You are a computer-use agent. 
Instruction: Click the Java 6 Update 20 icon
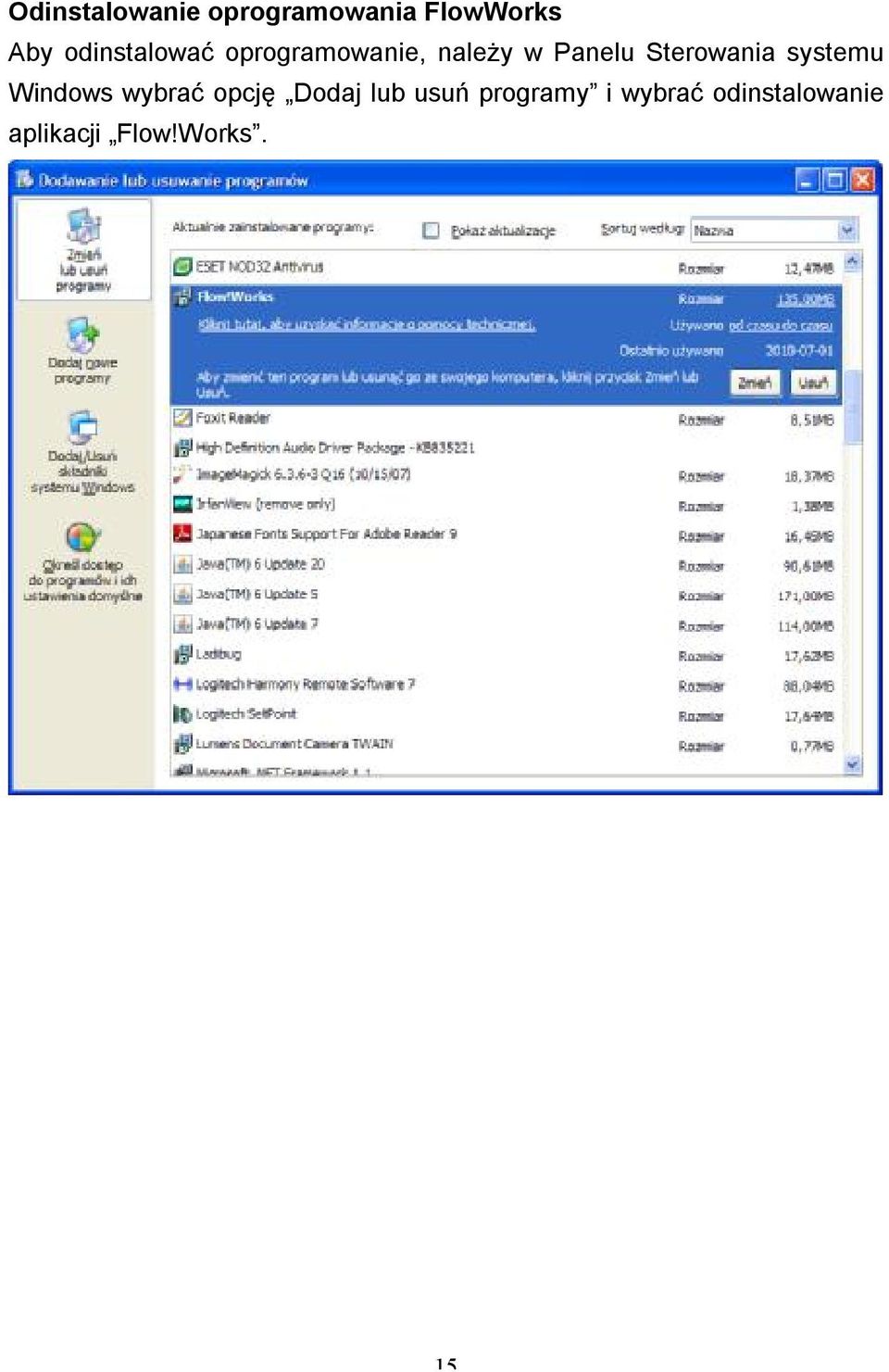pyautogui.click(x=182, y=564)
